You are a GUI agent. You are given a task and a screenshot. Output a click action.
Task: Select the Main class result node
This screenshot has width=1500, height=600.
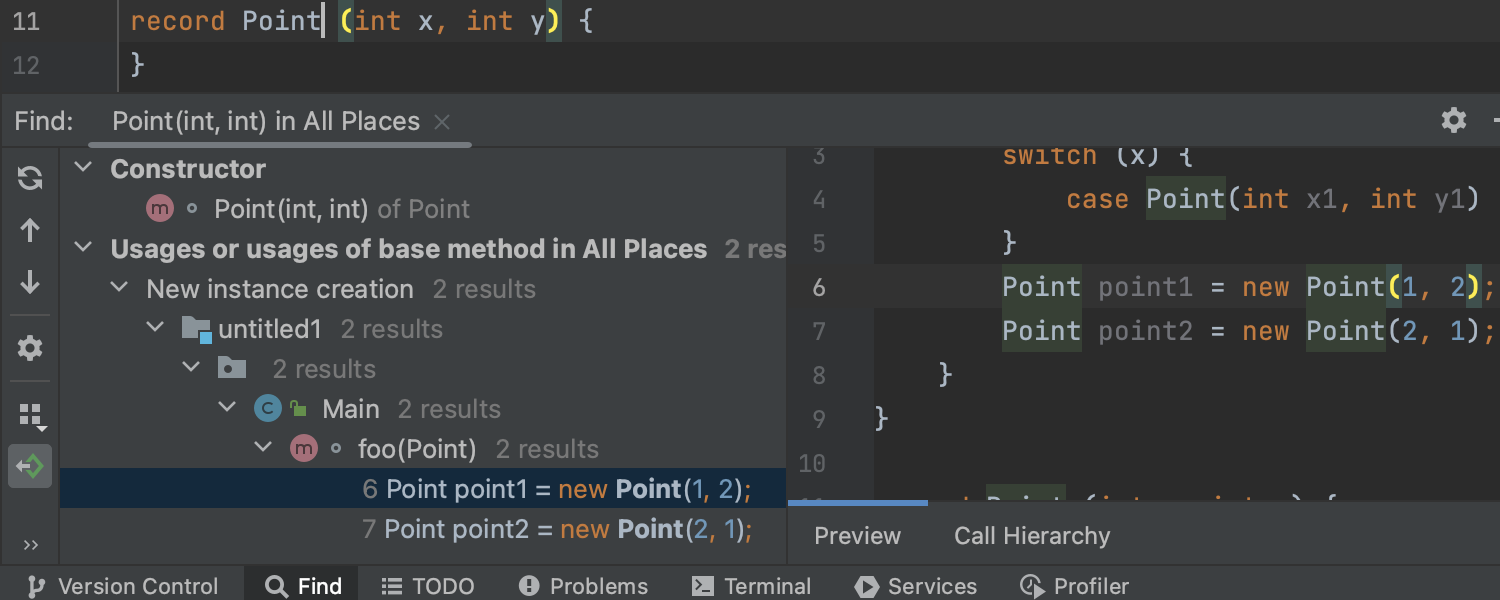coord(350,409)
